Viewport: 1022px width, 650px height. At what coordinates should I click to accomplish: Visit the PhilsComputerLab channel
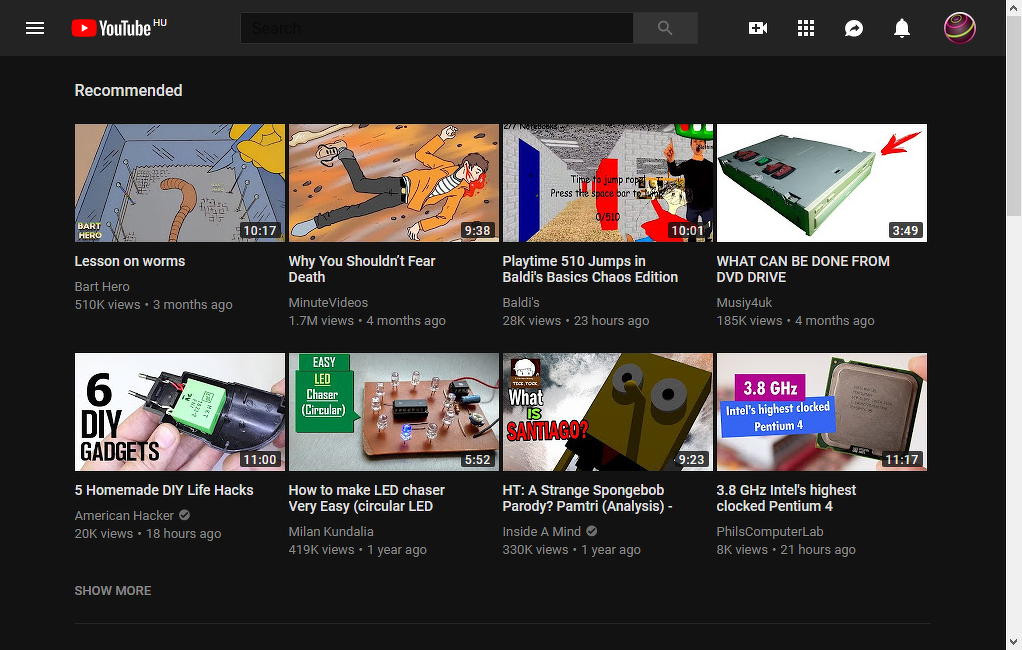(x=770, y=531)
